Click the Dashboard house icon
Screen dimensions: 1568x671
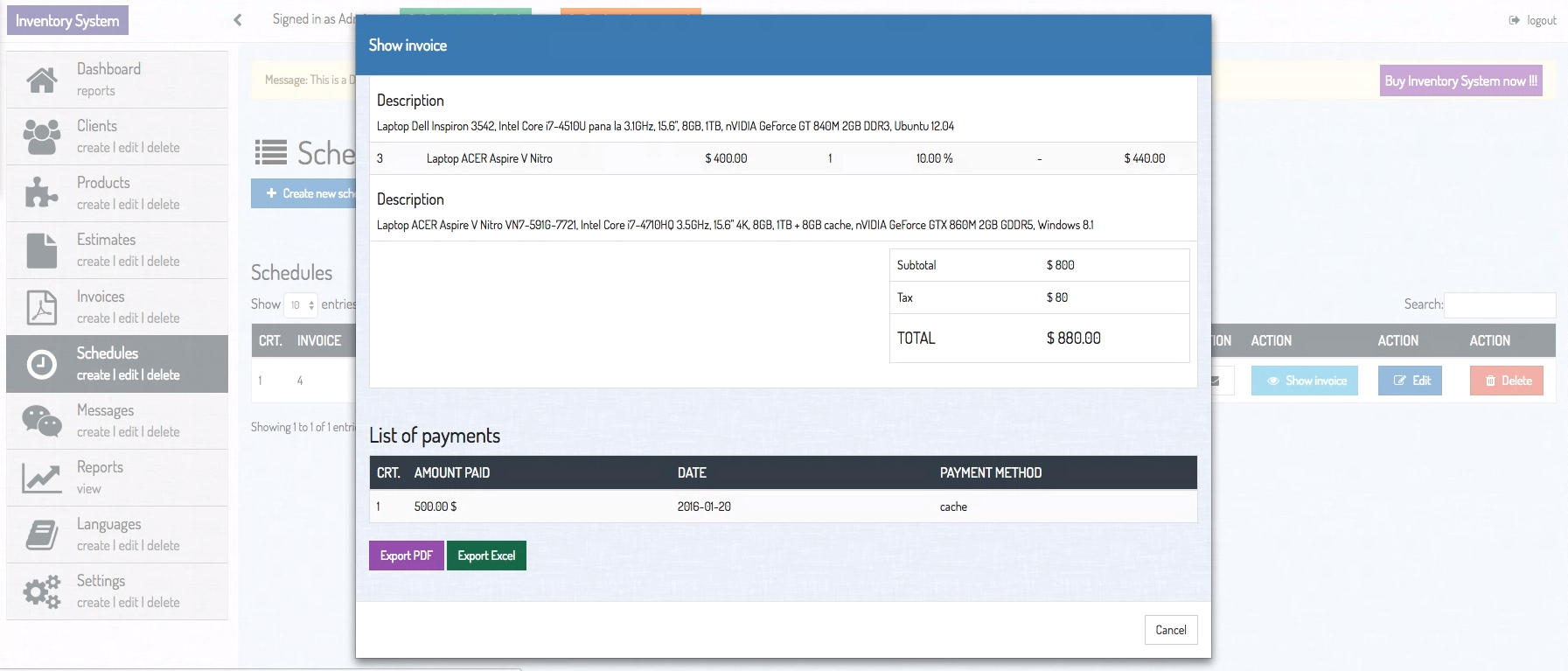(x=41, y=80)
